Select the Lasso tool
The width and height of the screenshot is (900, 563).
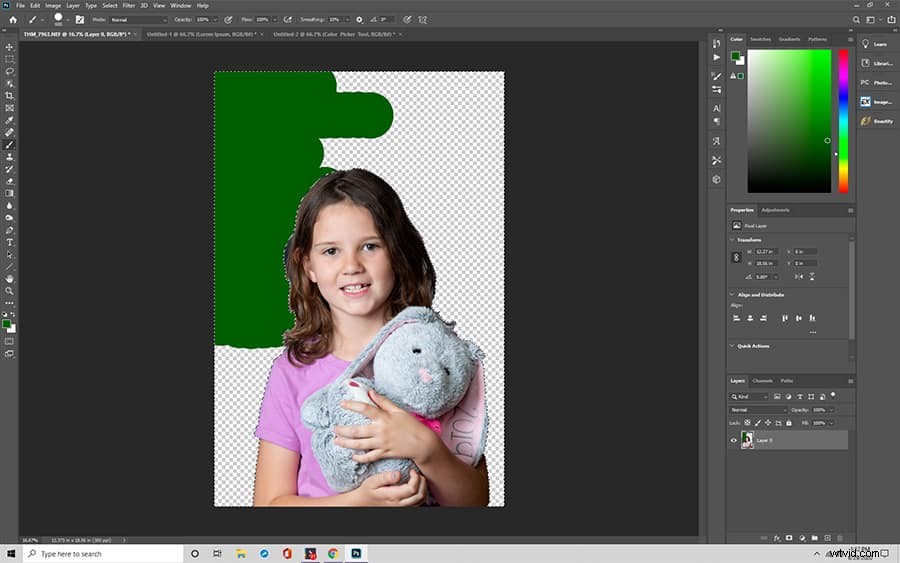click(9, 72)
